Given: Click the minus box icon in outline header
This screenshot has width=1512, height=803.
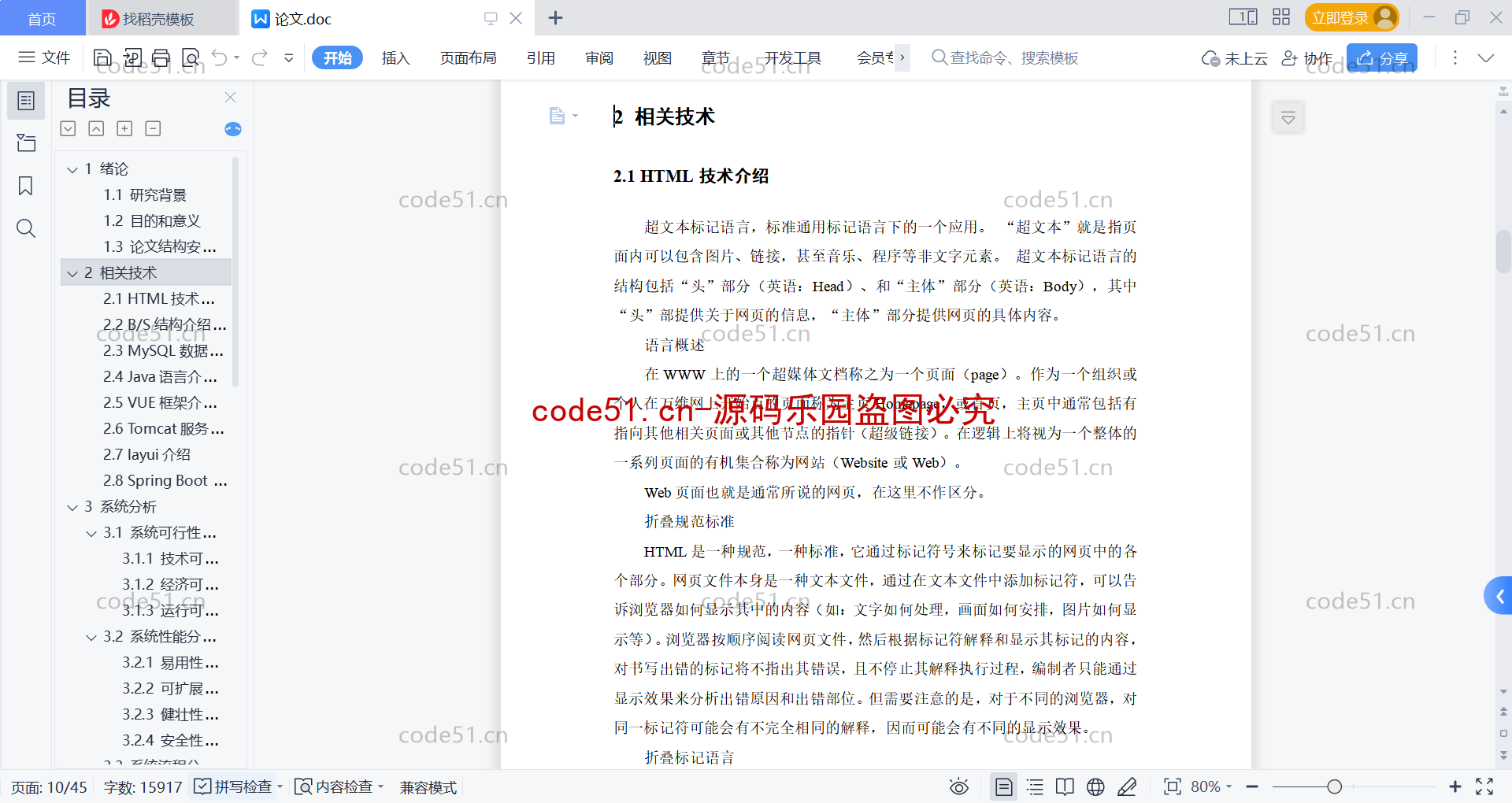Looking at the screenshot, I should (153, 128).
